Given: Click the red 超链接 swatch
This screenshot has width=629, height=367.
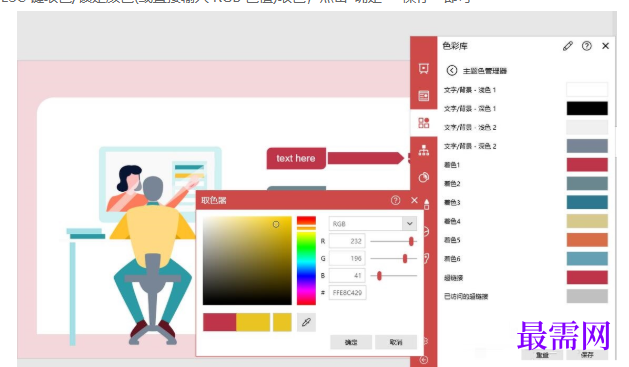Looking at the screenshot, I should tap(587, 278).
